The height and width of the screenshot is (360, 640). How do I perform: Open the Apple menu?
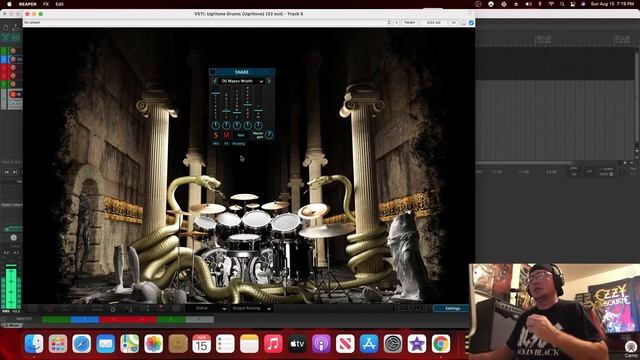(x=9, y=4)
